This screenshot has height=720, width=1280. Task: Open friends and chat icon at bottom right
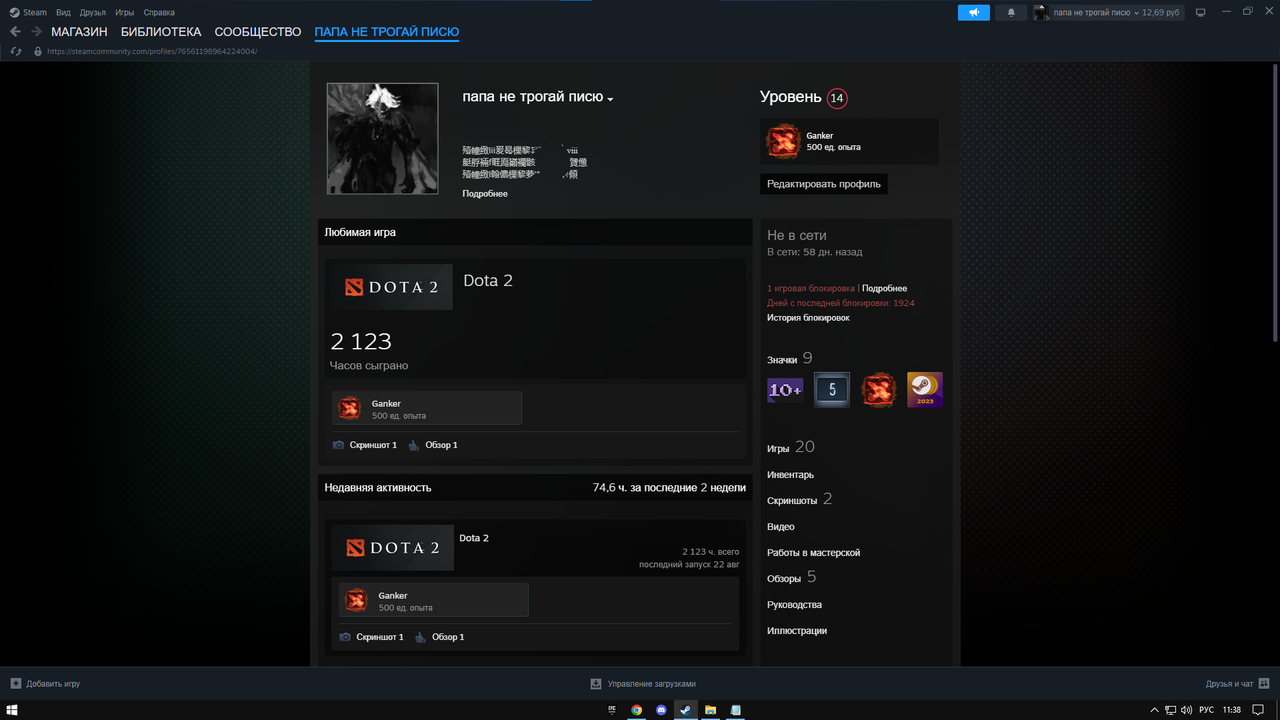coord(1265,684)
